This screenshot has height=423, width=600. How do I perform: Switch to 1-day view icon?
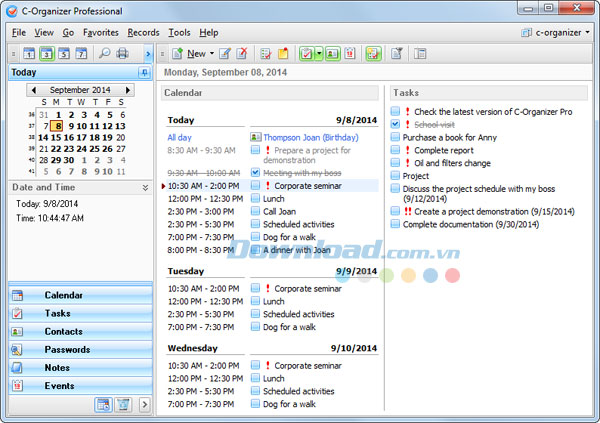28,53
